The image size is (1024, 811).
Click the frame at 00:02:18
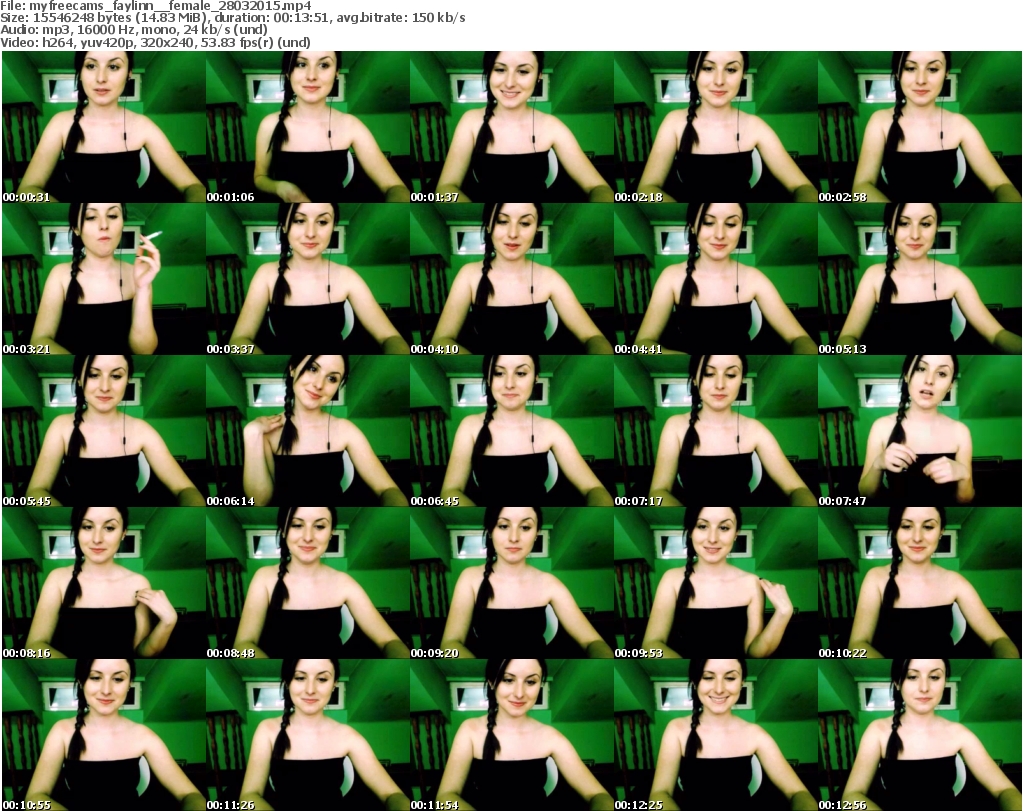(x=715, y=127)
